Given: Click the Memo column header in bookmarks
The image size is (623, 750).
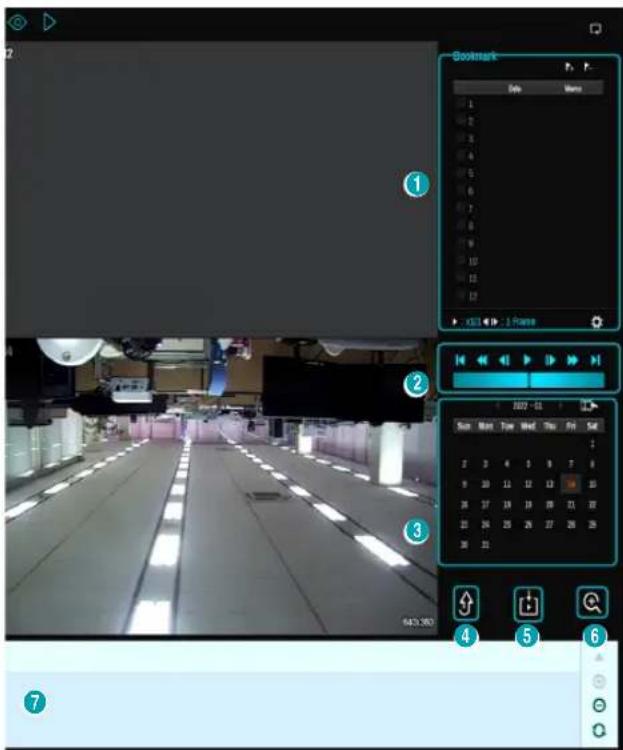Looking at the screenshot, I should (573, 88).
